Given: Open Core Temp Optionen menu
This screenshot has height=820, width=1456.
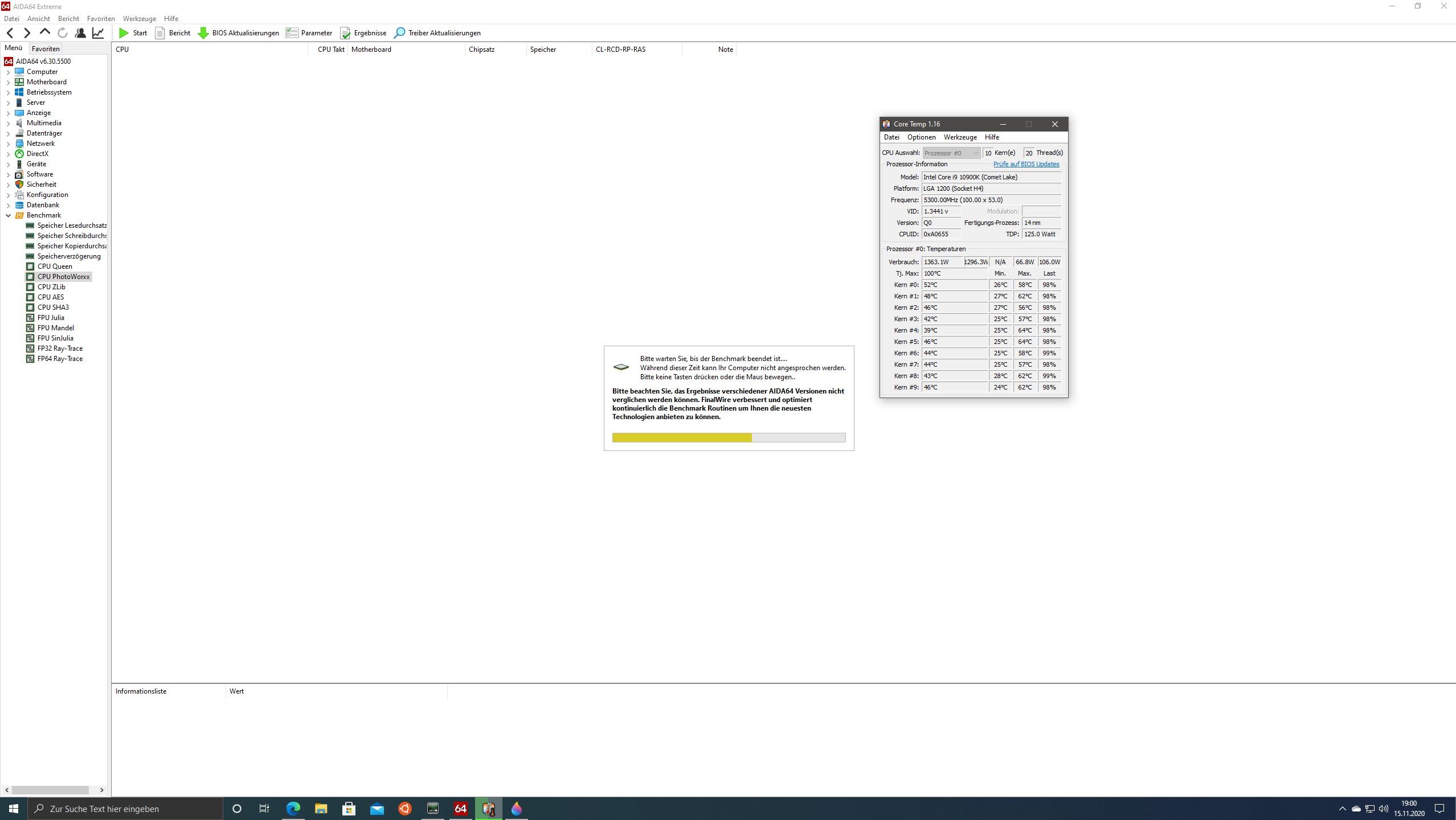Looking at the screenshot, I should tap(921, 137).
